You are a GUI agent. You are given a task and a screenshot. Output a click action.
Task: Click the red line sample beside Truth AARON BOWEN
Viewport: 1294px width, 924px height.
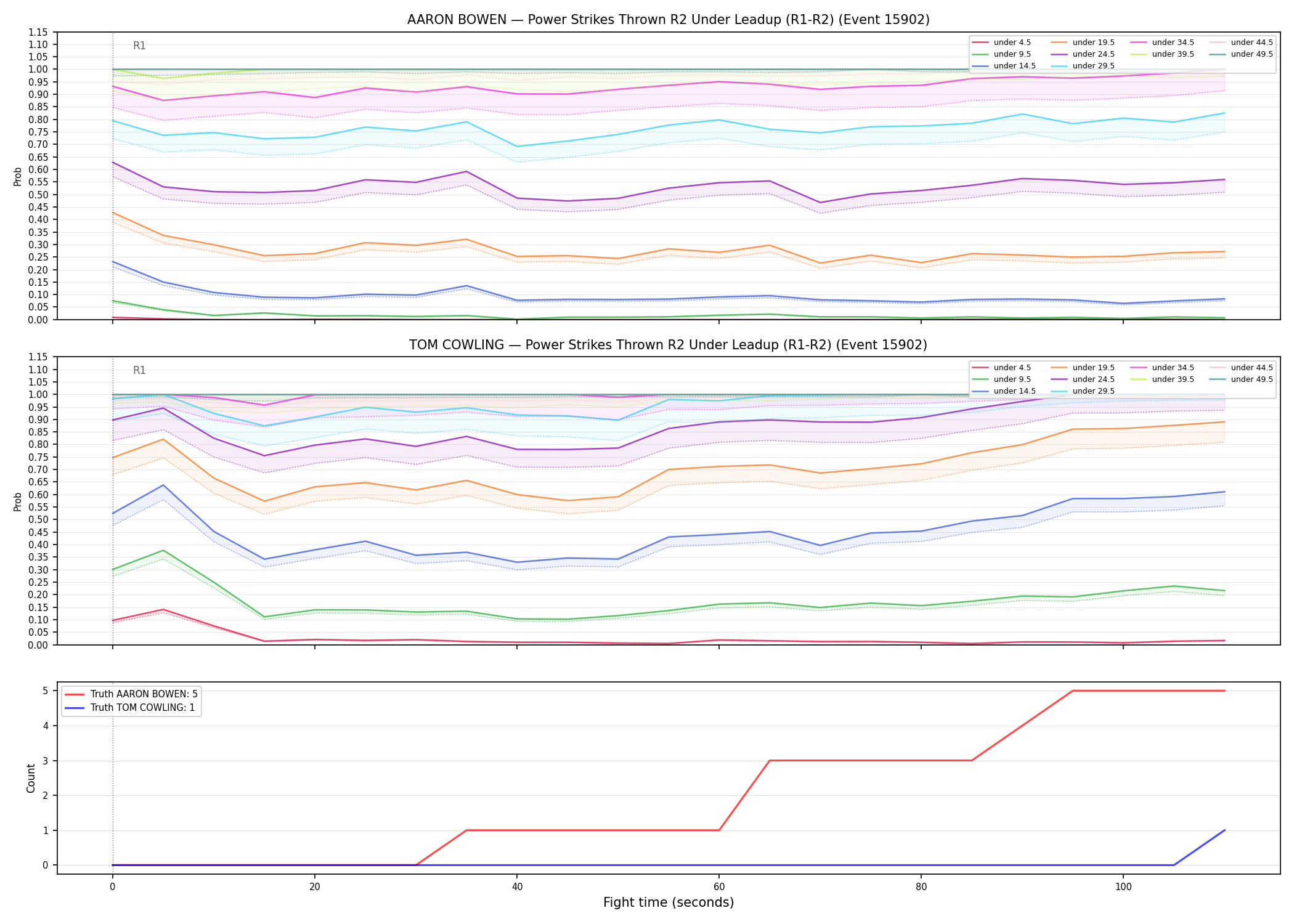point(74,694)
